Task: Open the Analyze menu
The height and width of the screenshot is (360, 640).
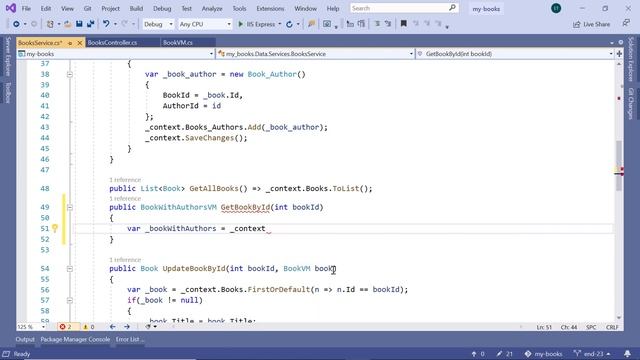Action: pyautogui.click(x=212, y=9)
